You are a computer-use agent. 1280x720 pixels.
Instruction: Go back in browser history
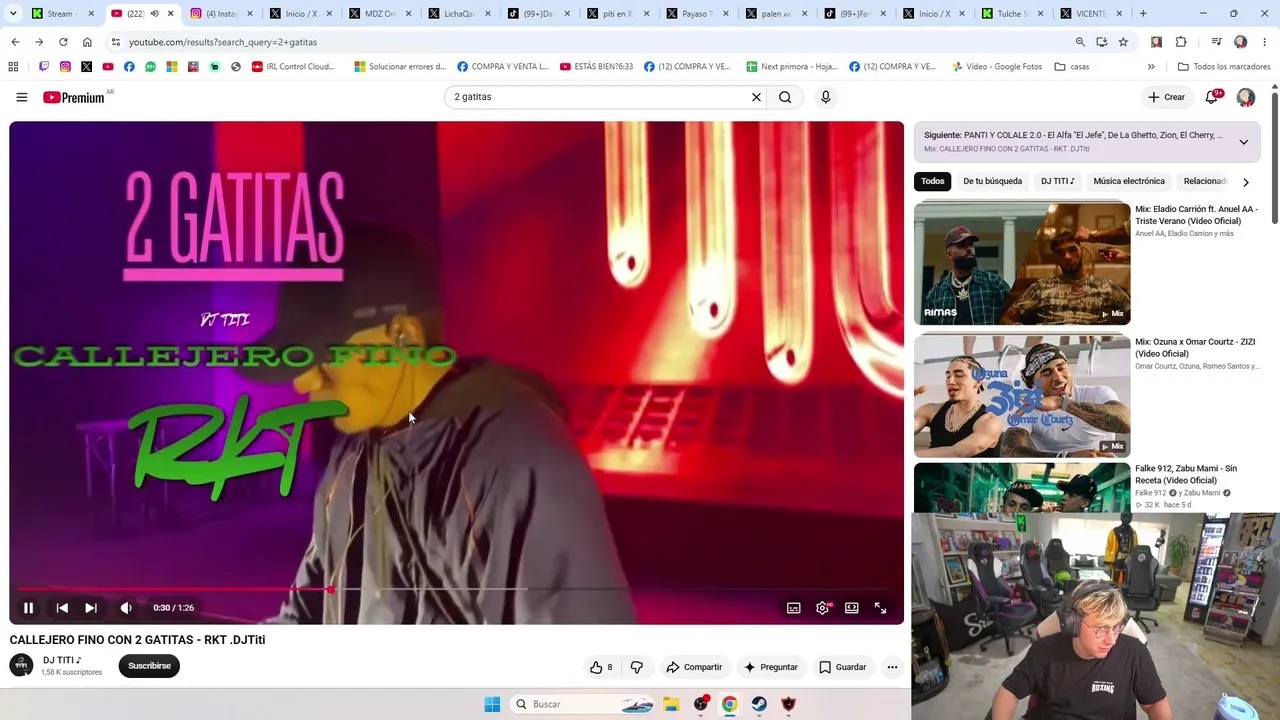(x=15, y=42)
